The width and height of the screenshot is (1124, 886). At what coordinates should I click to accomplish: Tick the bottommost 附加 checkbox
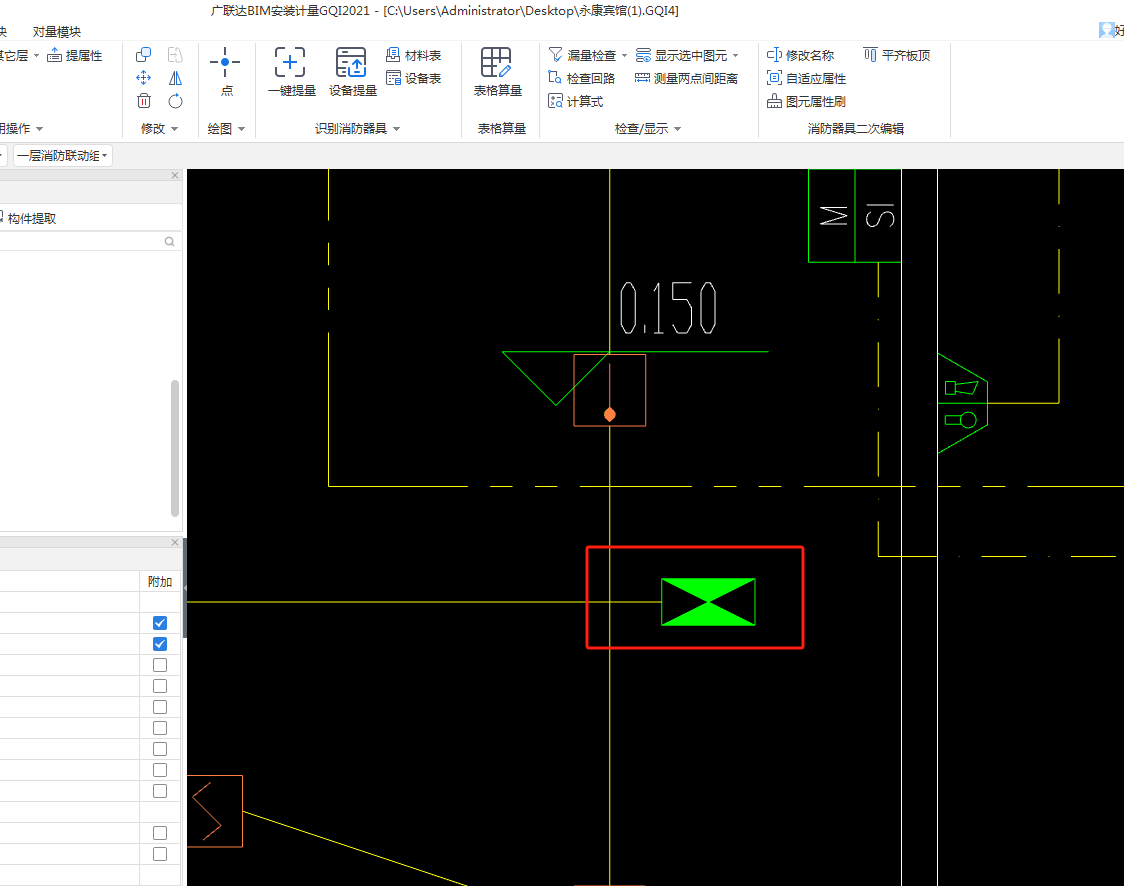point(160,854)
